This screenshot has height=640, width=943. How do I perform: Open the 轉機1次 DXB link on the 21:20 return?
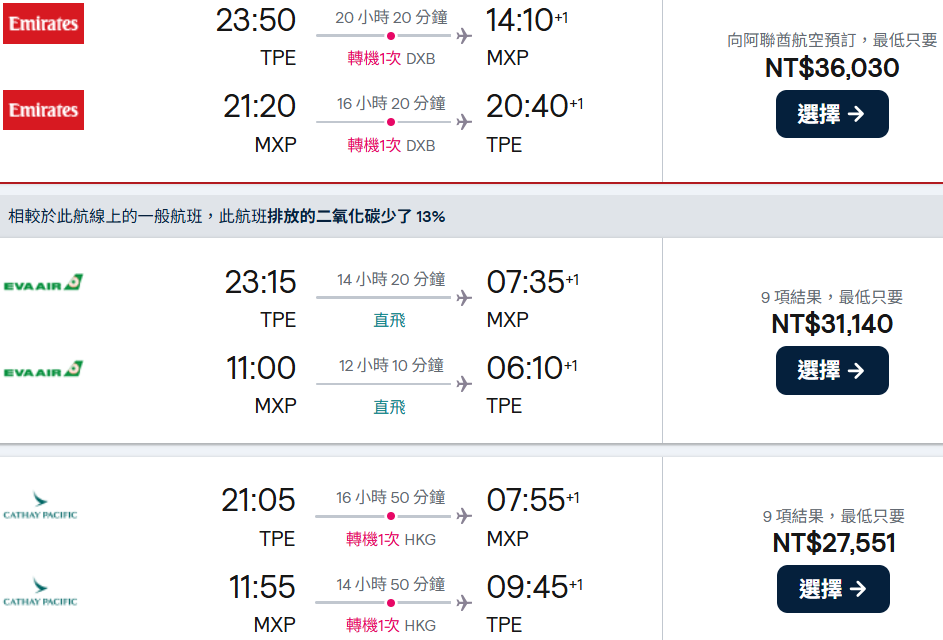pos(391,145)
